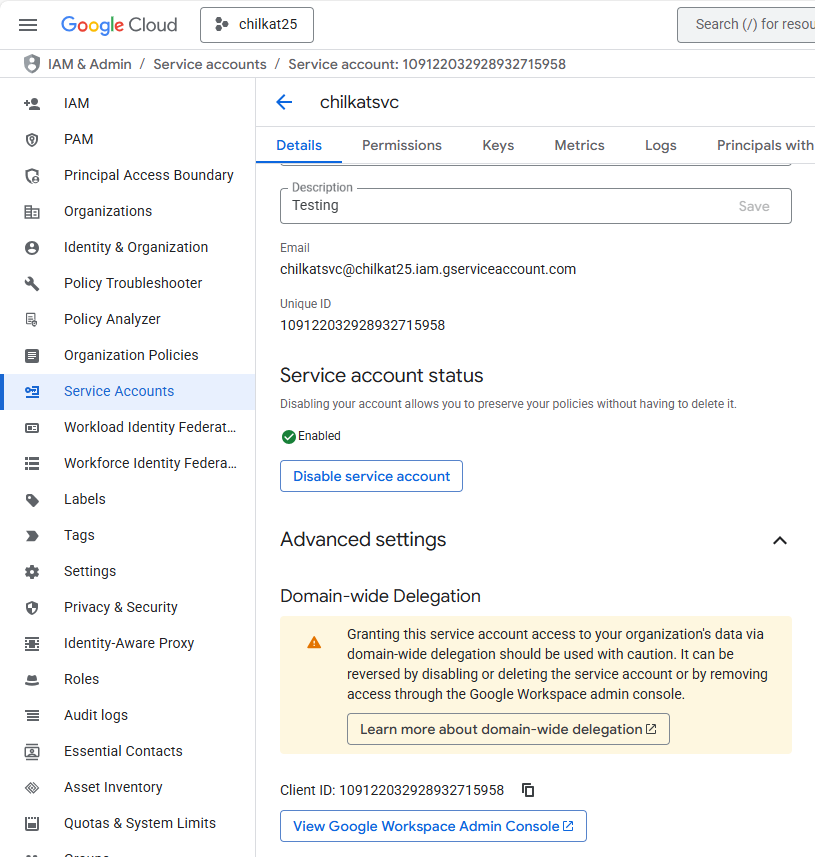815x857 pixels.
Task: Select the Metrics tab
Action: click(x=579, y=145)
